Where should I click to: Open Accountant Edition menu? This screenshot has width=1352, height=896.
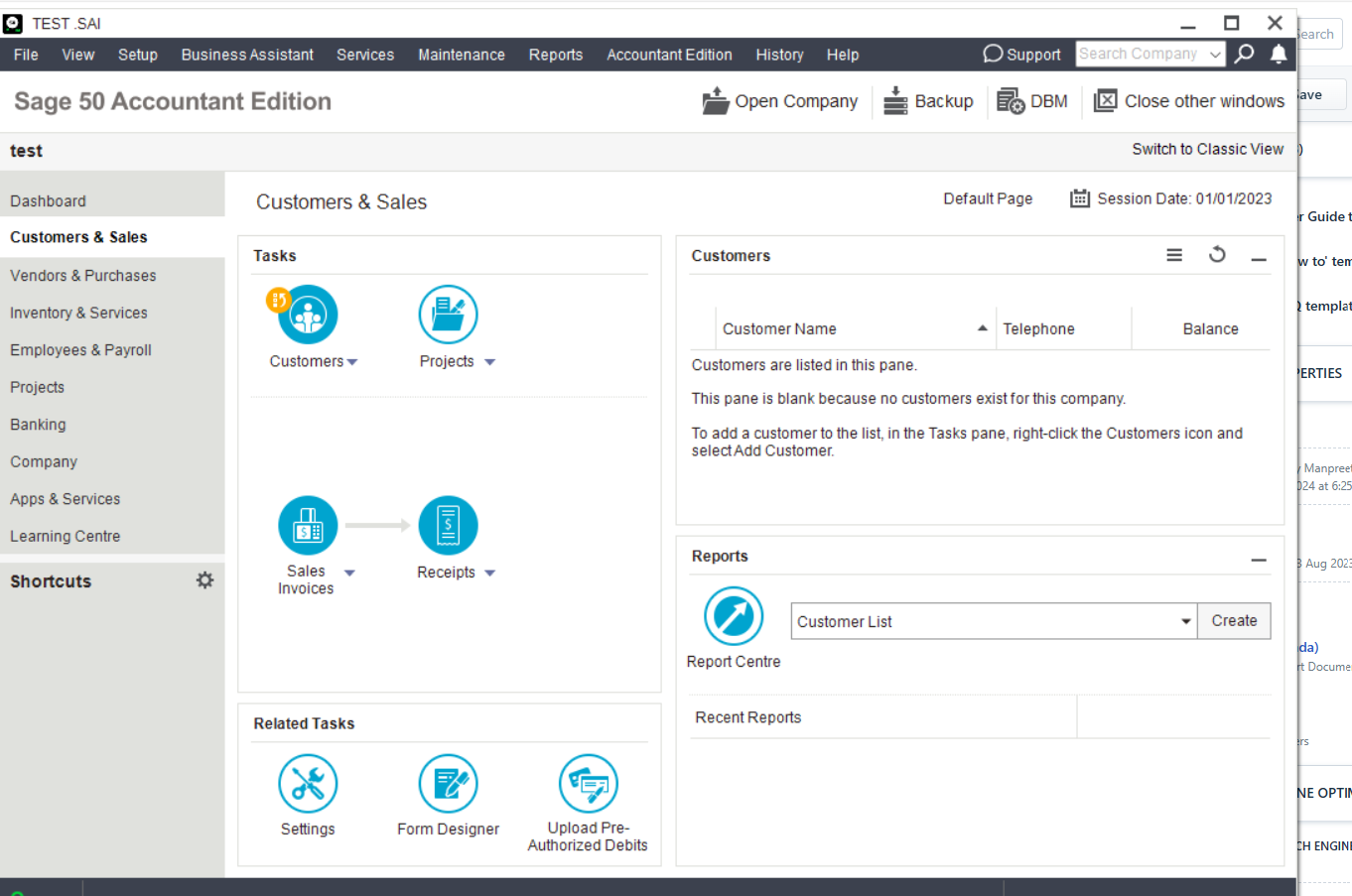[670, 55]
